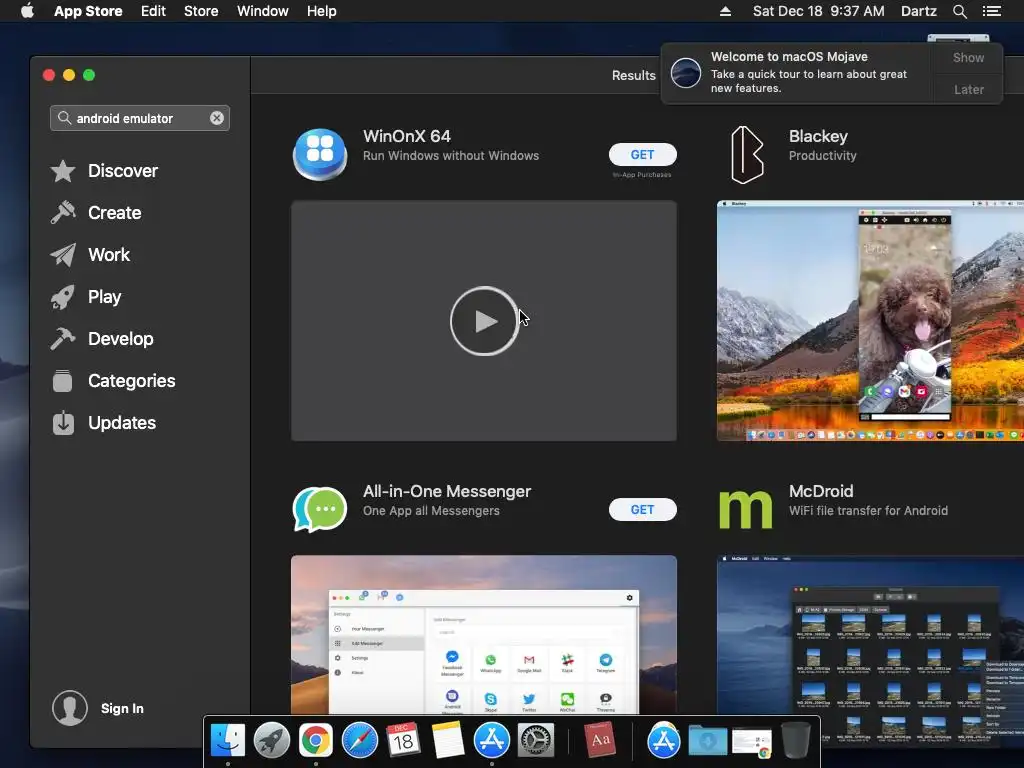
Task: Open the Help menu
Action: tap(322, 11)
